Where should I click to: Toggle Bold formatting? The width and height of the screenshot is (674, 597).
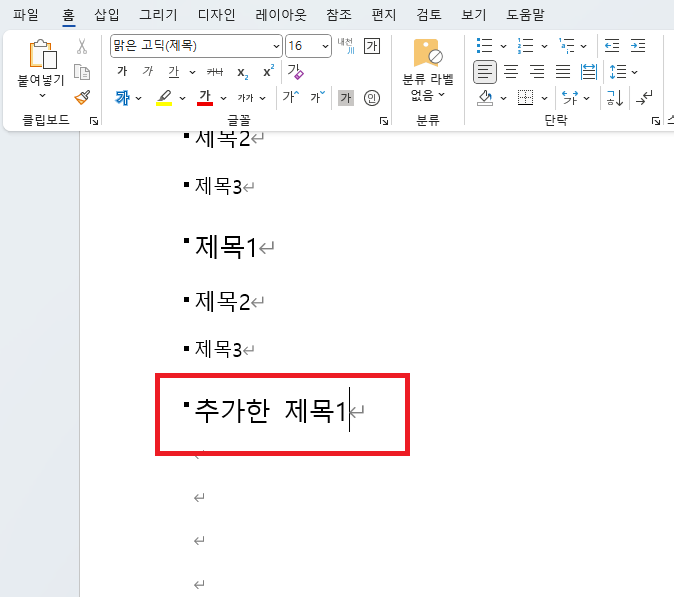[122, 71]
